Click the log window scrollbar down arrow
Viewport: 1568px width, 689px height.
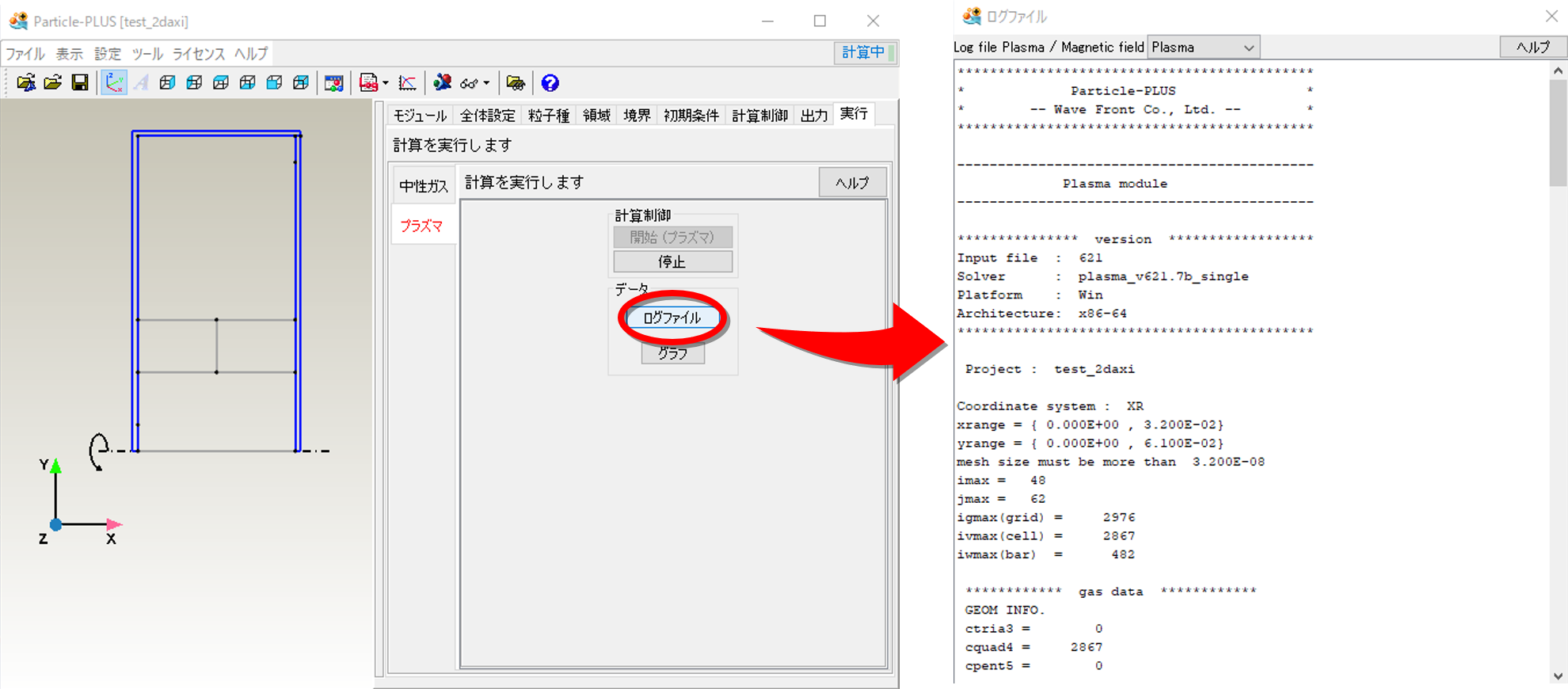pyautogui.click(x=1558, y=676)
